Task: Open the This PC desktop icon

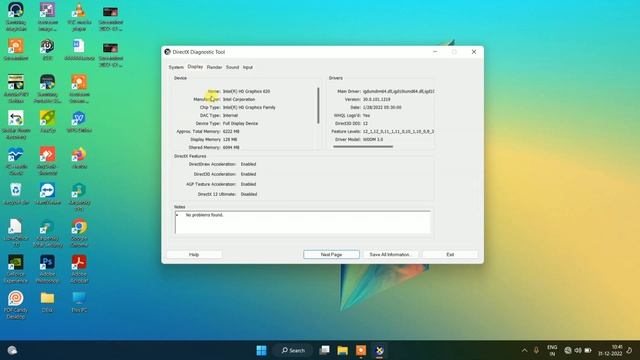Action: [x=79, y=301]
